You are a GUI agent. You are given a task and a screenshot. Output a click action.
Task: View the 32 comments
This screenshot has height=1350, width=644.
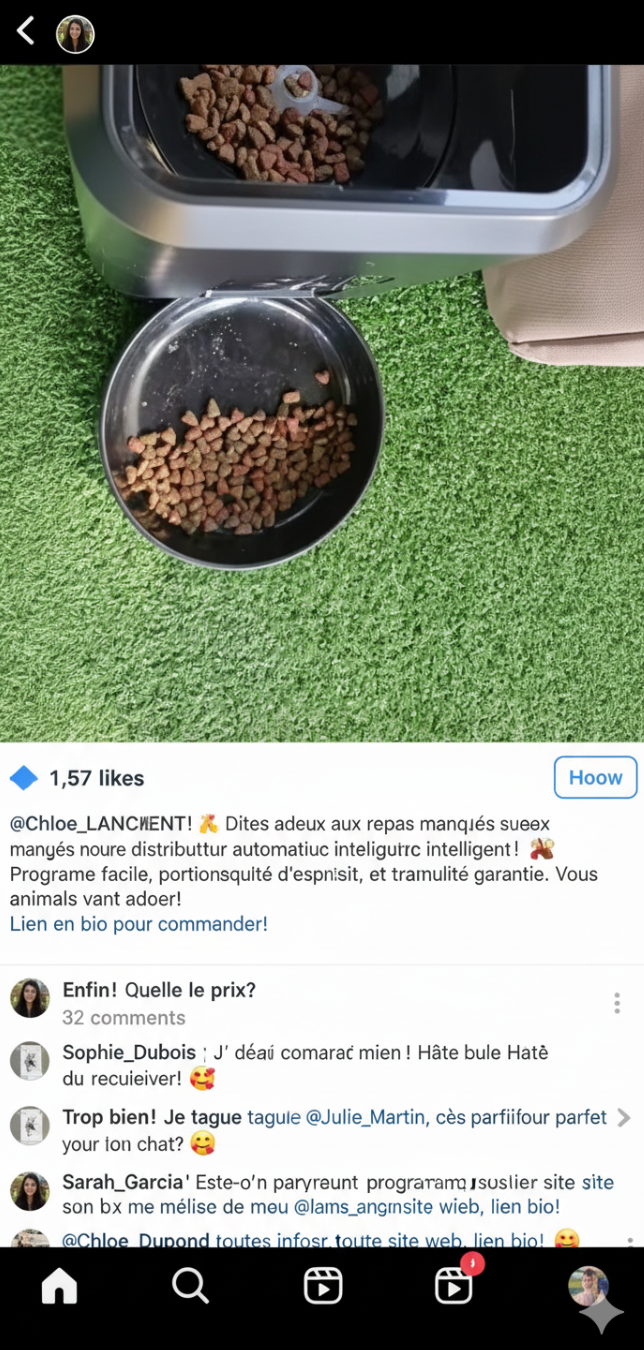coord(124,1018)
